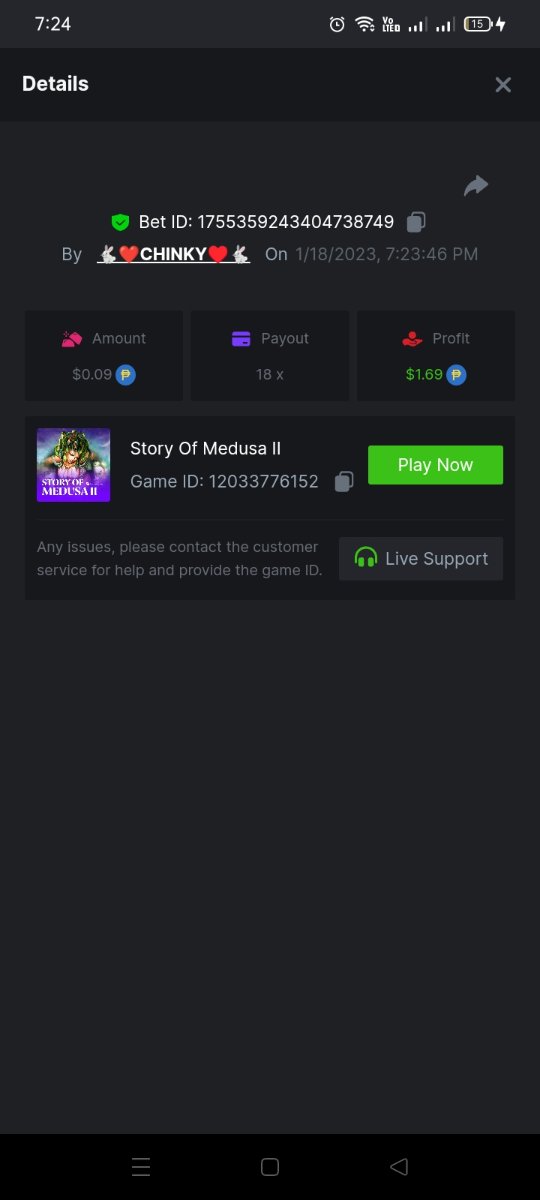
Task: Click the Play Now button
Action: (x=435, y=465)
